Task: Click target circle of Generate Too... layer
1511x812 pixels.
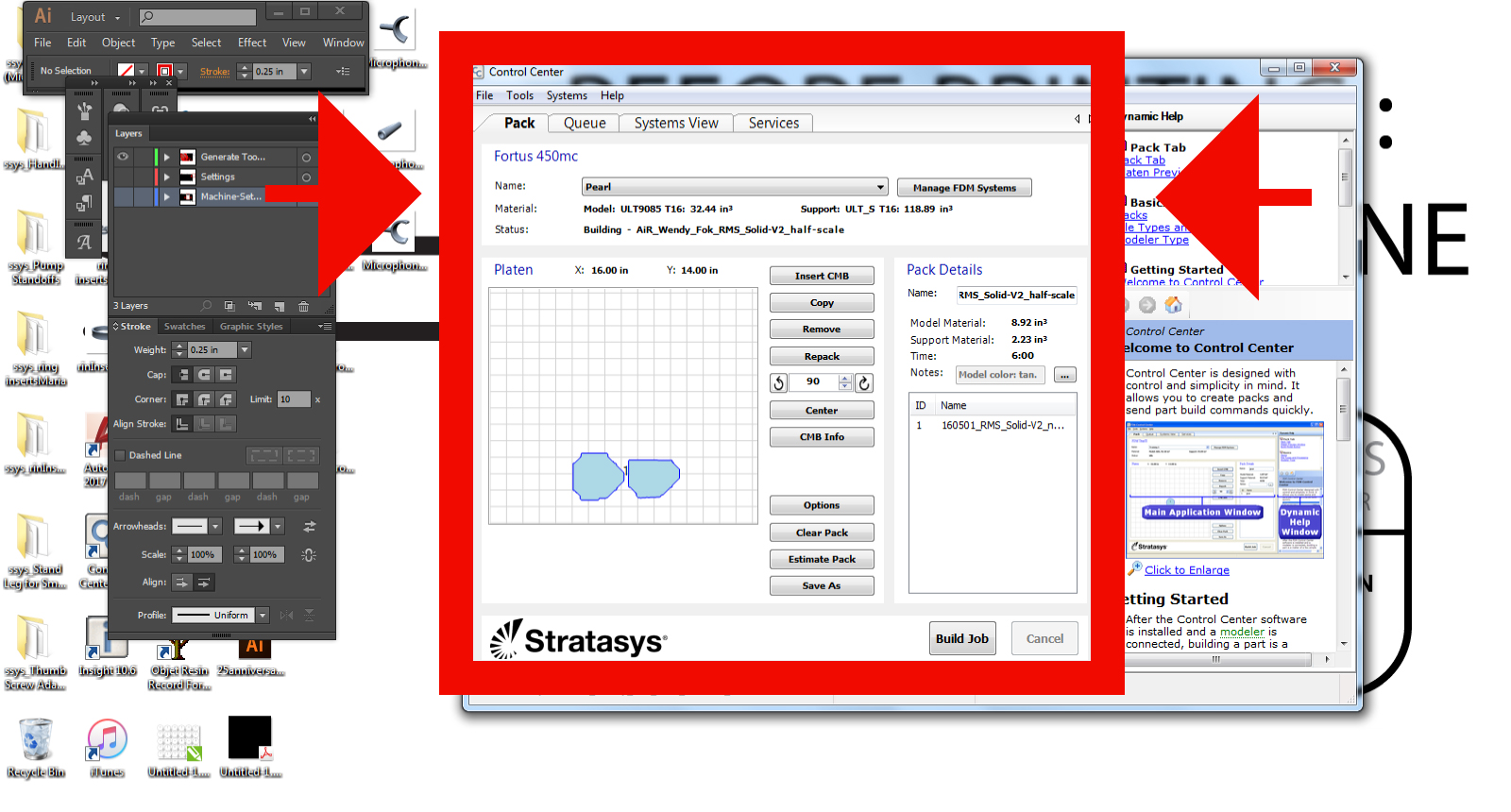Action: click(x=306, y=158)
